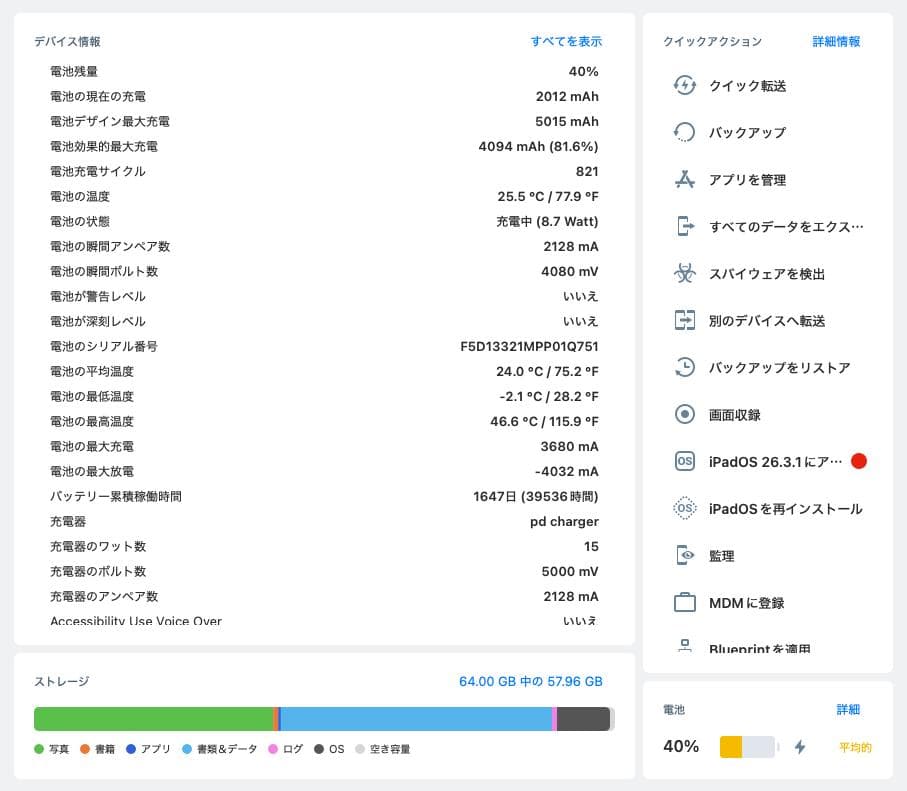Viewport: 907px width, 791px height.
Task: Click the 画面収録 record icon
Action: pos(684,414)
